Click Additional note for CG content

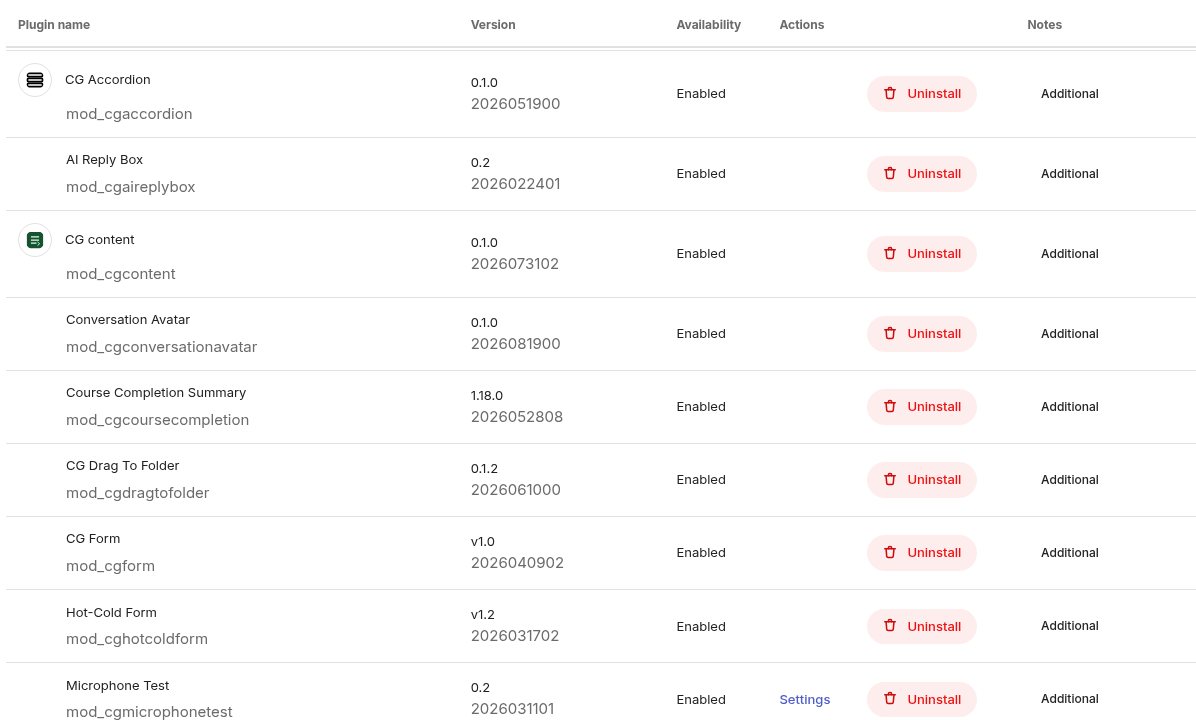1069,254
